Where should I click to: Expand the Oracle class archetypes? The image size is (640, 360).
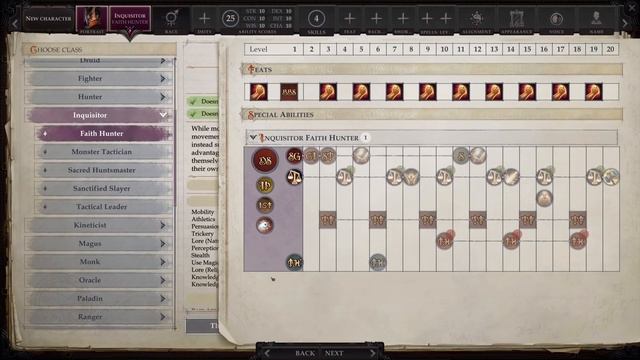pos(163,280)
